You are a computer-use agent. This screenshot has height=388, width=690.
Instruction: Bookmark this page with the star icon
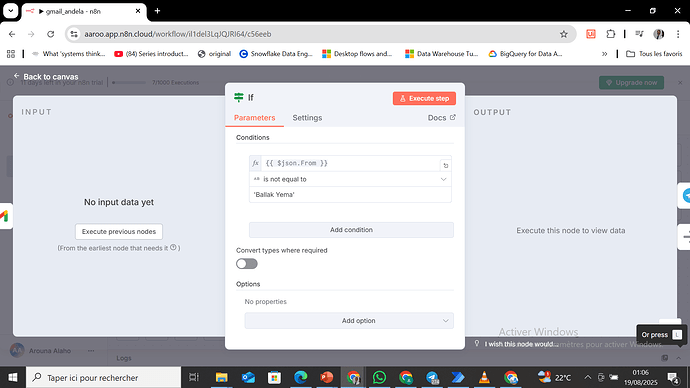click(x=564, y=34)
